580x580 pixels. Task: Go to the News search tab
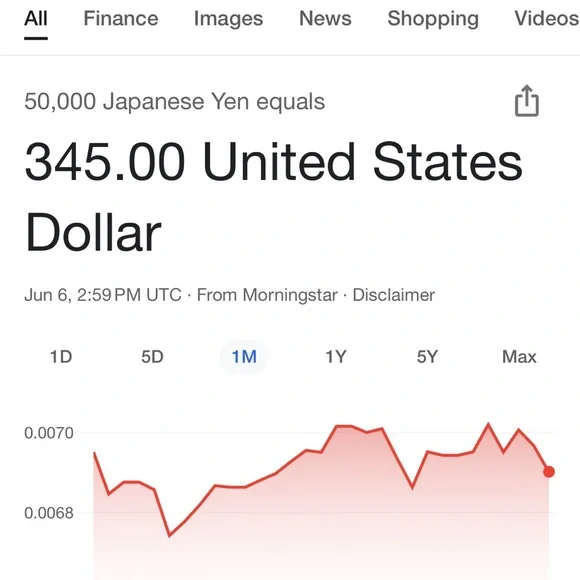click(325, 18)
